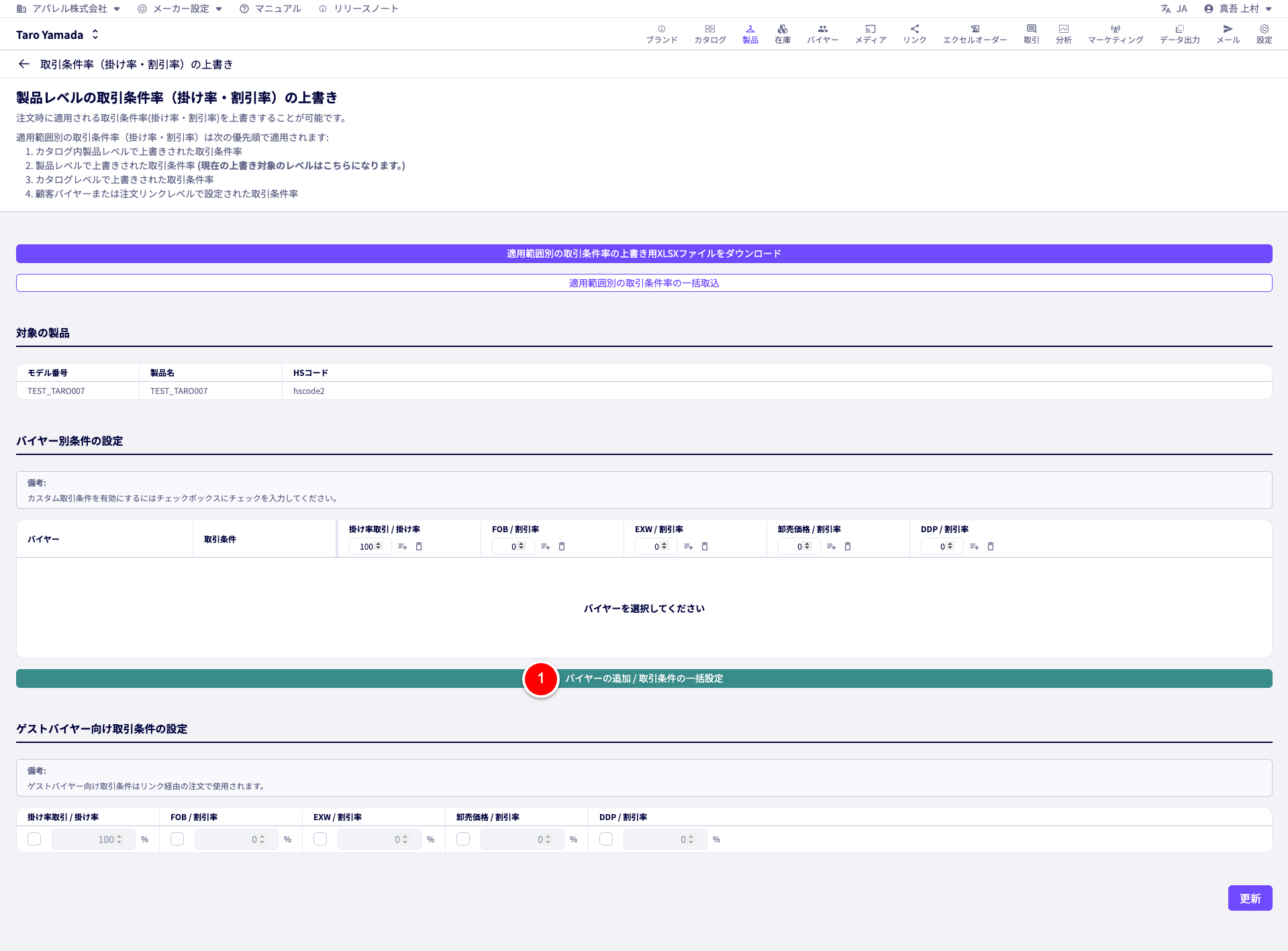Image resolution: width=1288 pixels, height=951 pixels.
Task: Click バイヤーの追加 / 取引条件の一括設定 button
Action: (644, 679)
